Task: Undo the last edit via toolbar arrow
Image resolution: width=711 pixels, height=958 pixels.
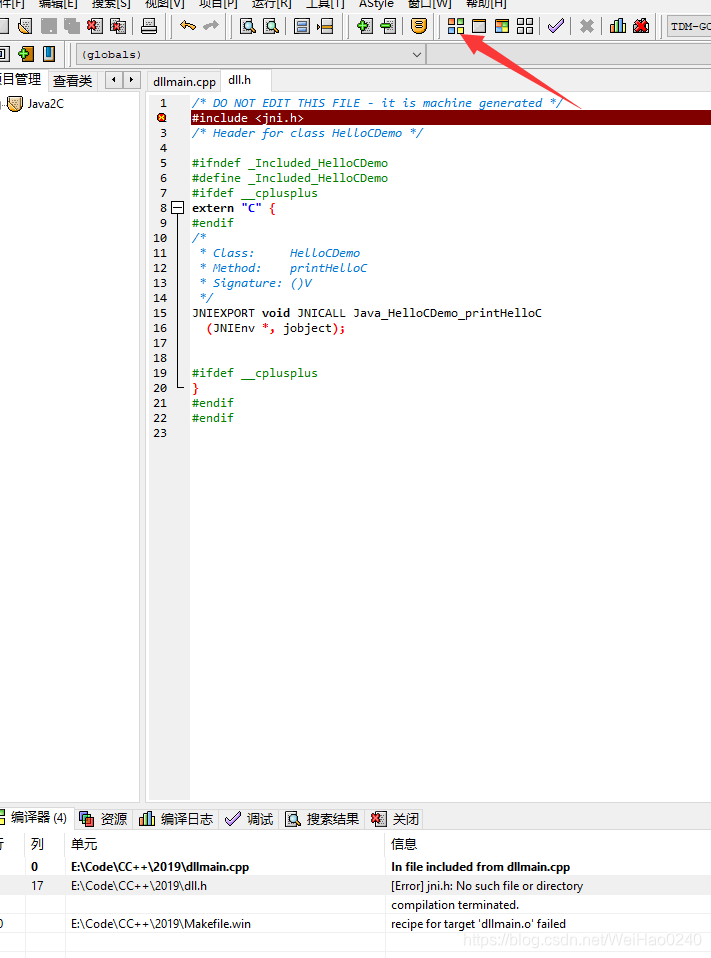Action: [x=188, y=26]
